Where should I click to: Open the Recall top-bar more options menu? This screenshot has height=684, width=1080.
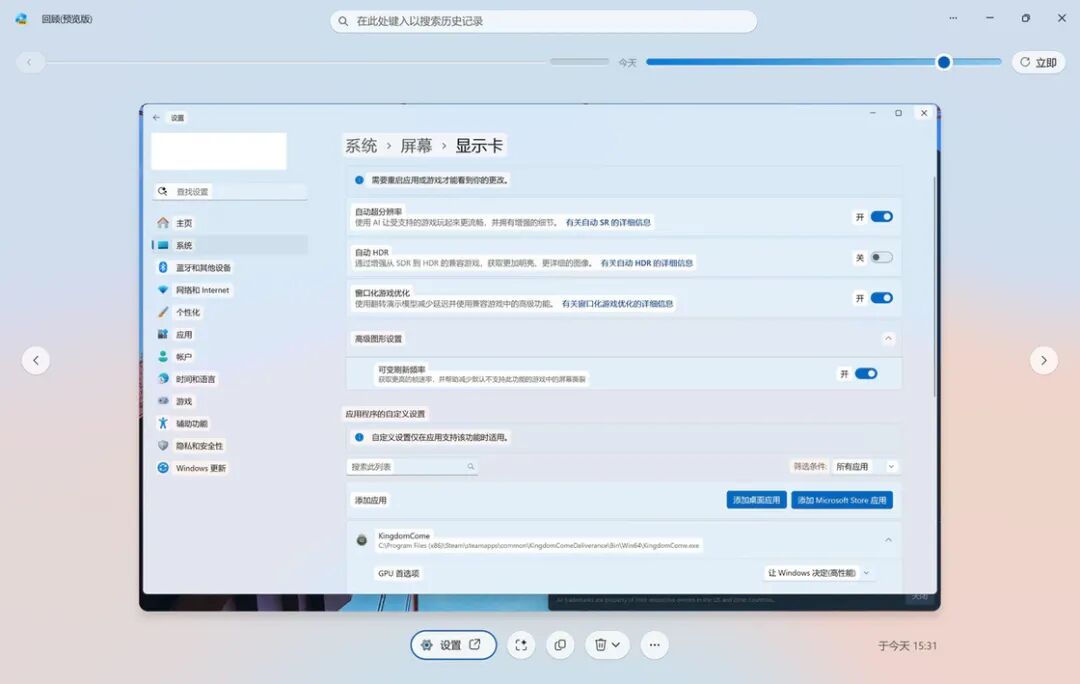point(953,19)
